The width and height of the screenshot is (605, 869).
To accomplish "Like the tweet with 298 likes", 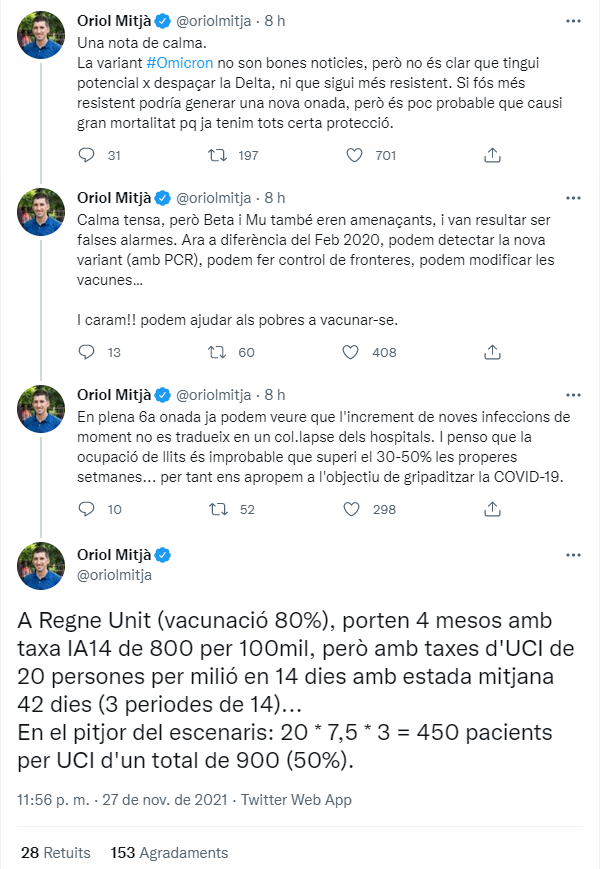I will [352, 509].
